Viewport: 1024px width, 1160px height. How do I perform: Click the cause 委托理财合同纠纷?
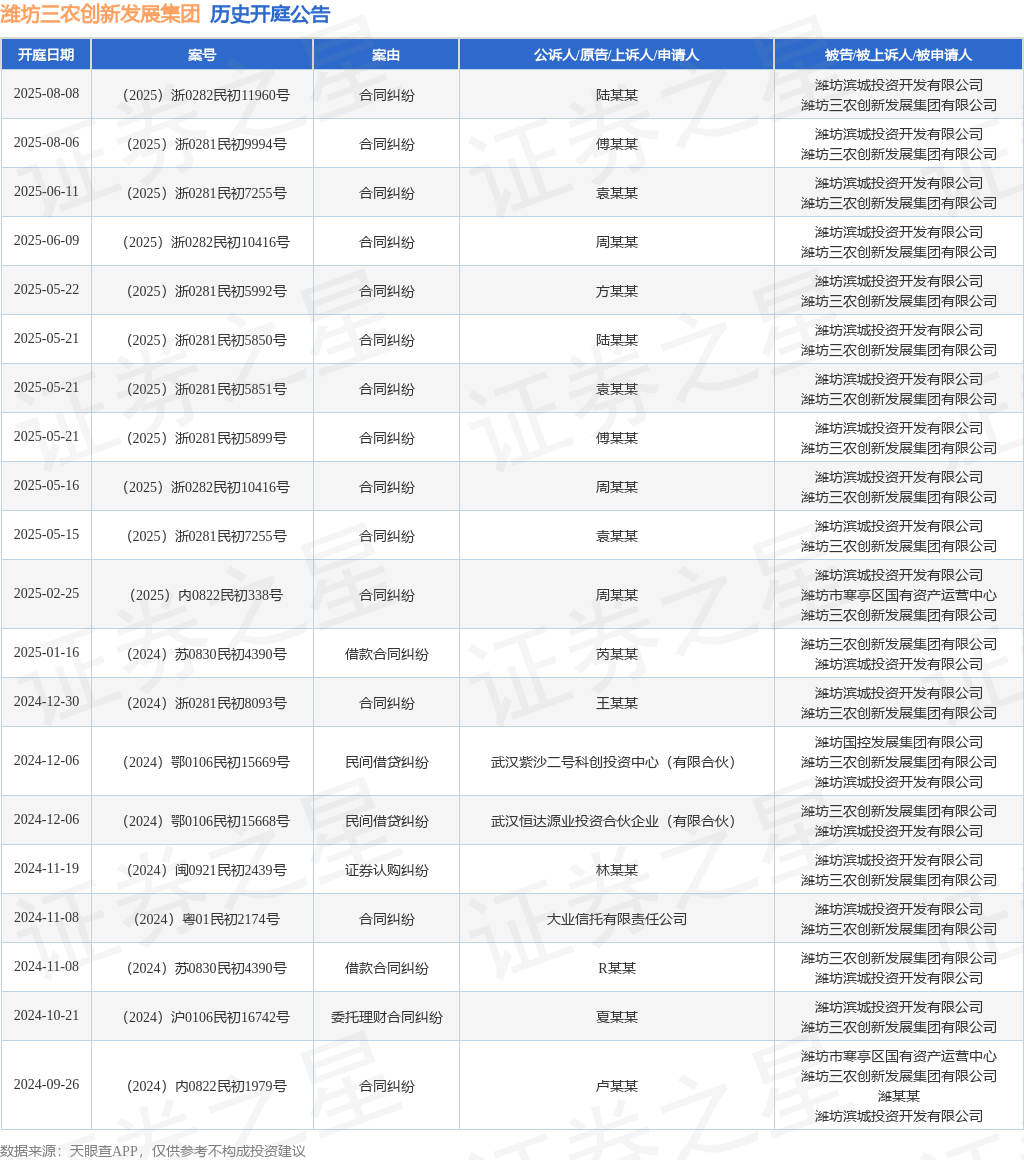386,1017
